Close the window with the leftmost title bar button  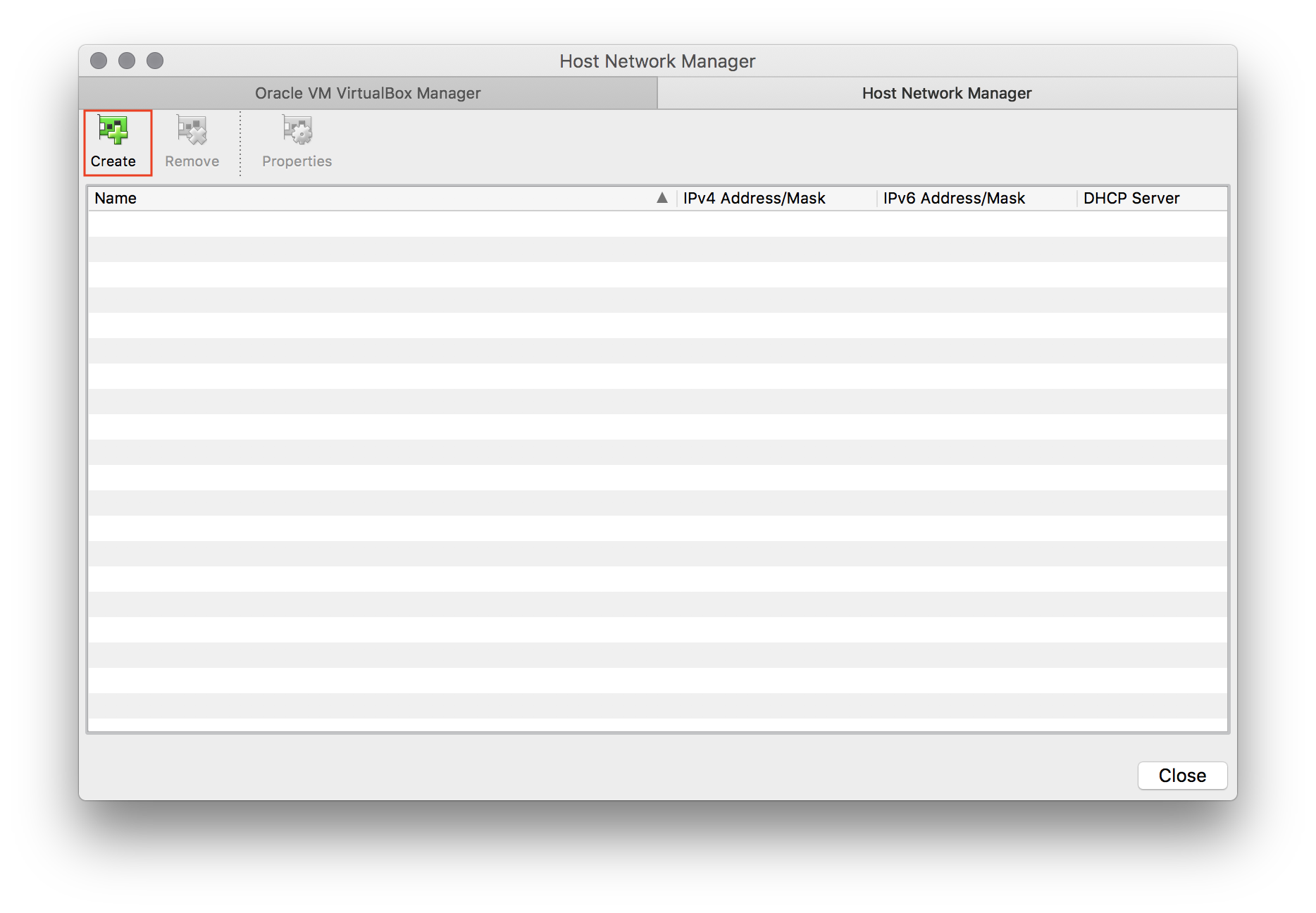click(x=99, y=61)
